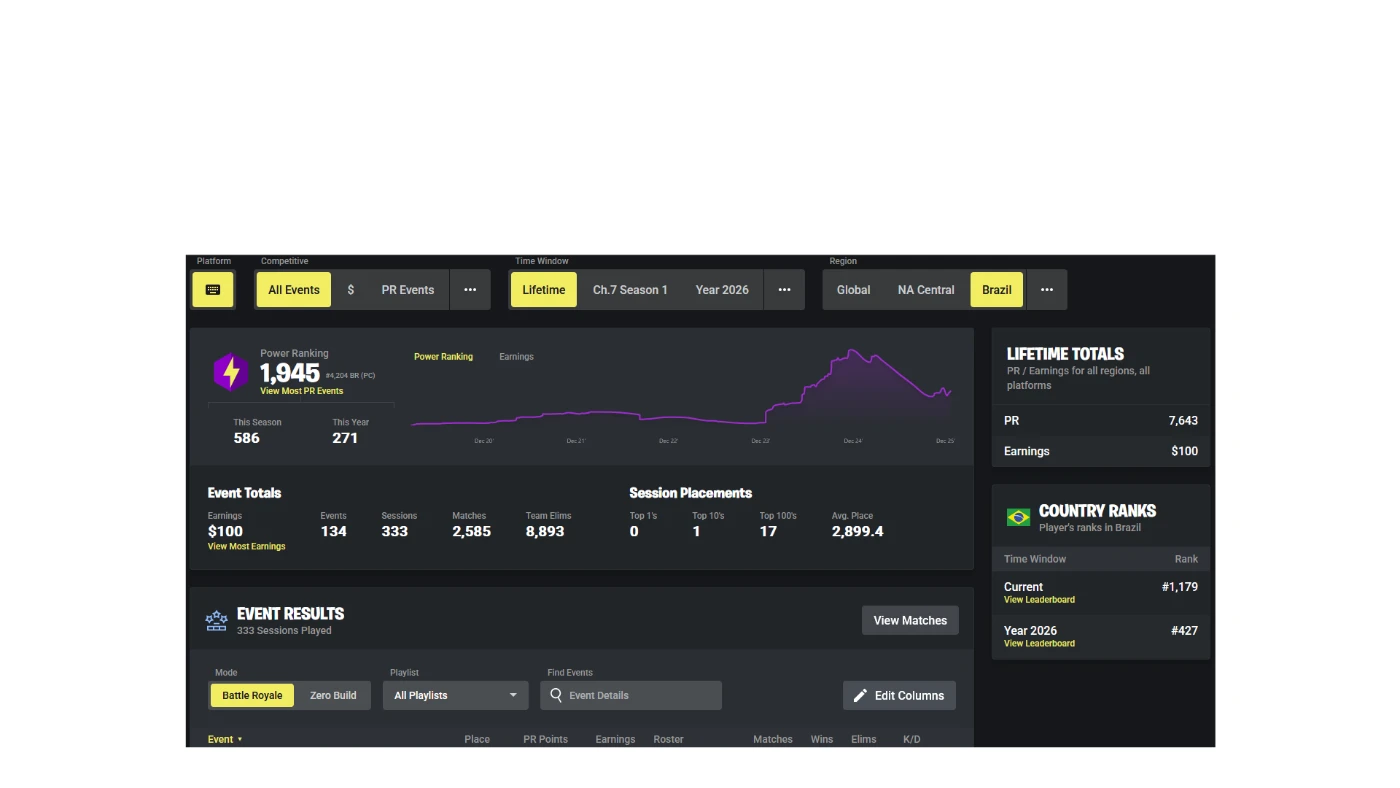Viewport: 1400px width, 788px height.
Task: Click the Event Results podium icon
Action: [x=217, y=621]
